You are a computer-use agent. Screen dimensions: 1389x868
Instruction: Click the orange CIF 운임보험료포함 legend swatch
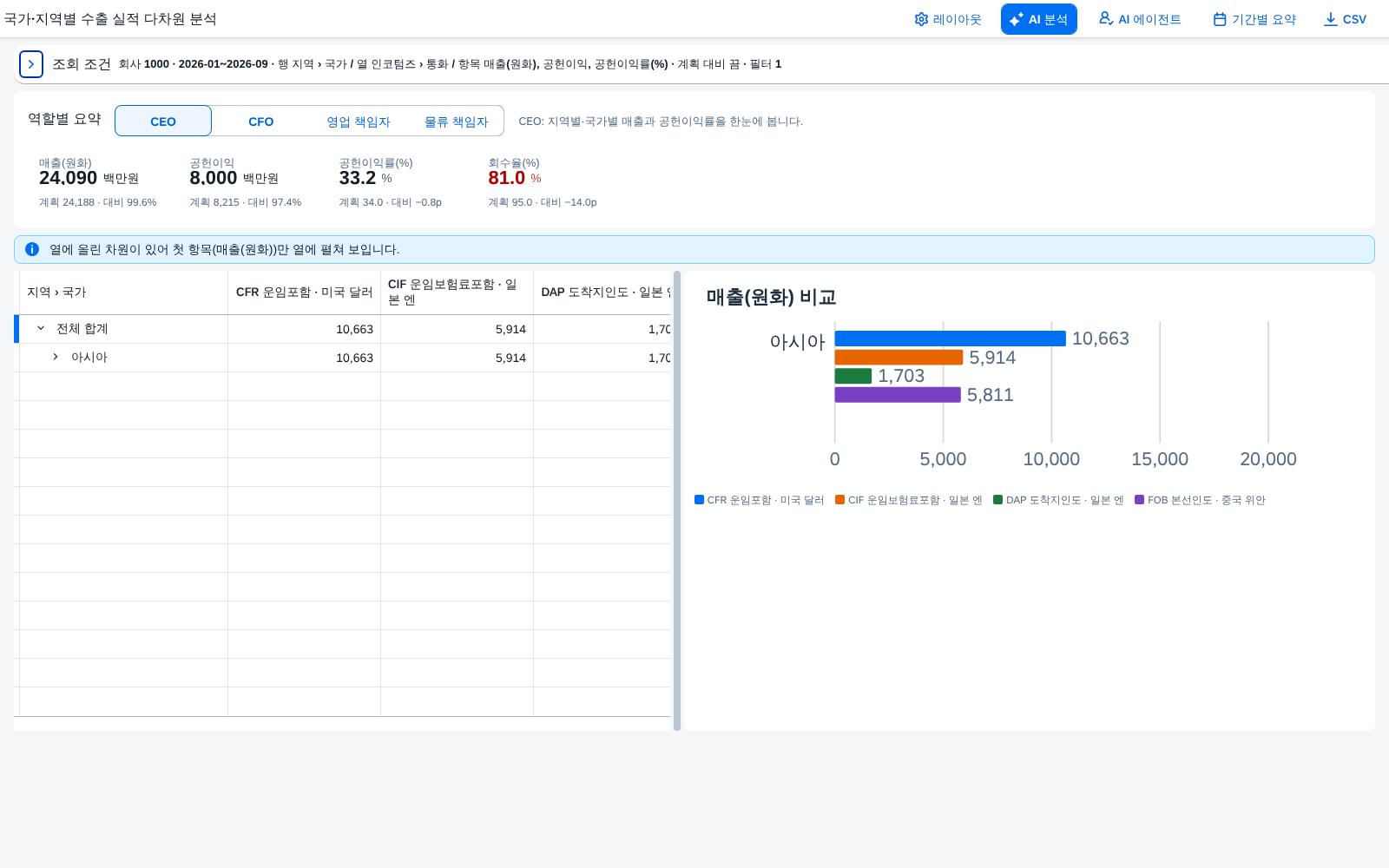pyautogui.click(x=839, y=500)
